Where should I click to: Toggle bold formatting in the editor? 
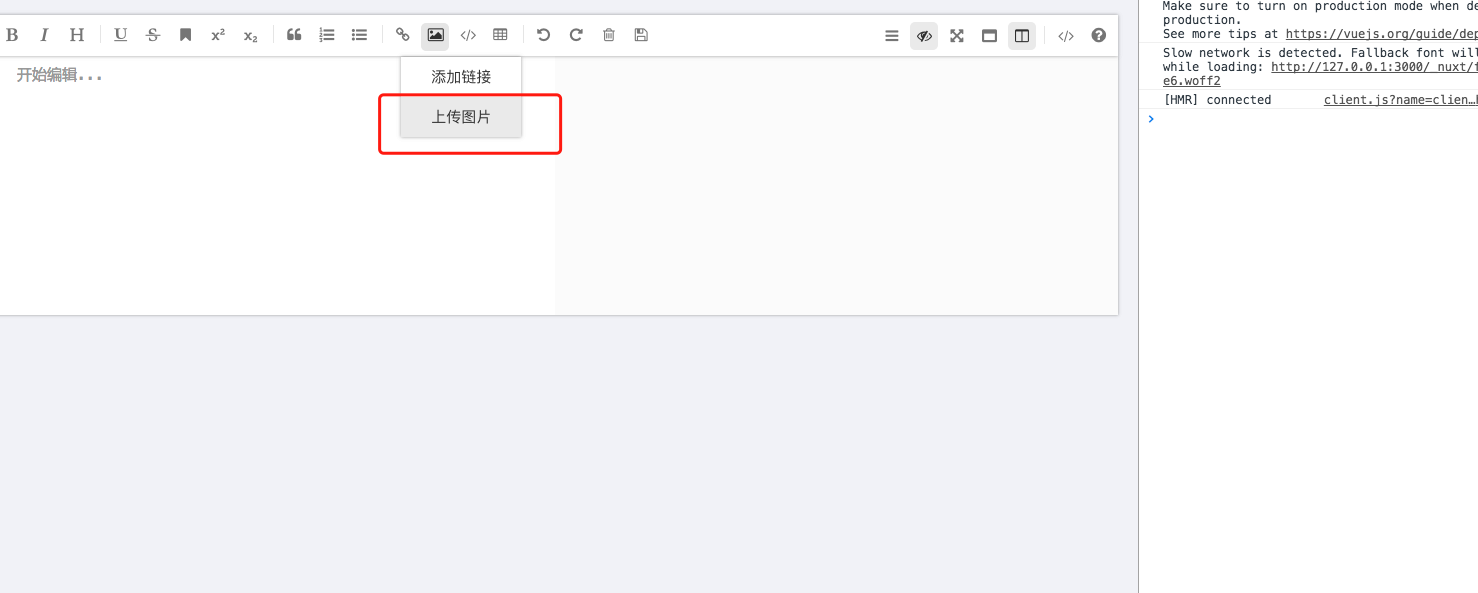point(12,34)
